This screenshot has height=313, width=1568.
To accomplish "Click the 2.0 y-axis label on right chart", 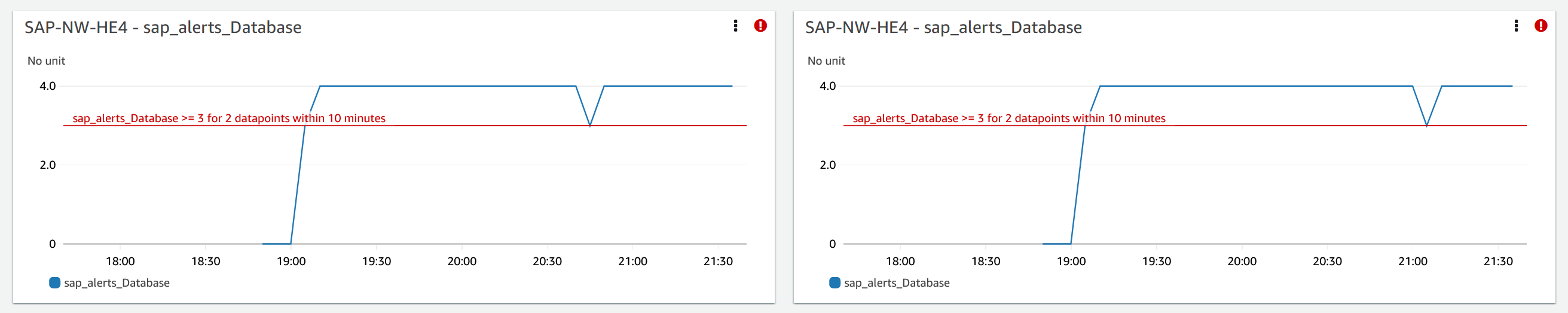I will click(x=827, y=165).
